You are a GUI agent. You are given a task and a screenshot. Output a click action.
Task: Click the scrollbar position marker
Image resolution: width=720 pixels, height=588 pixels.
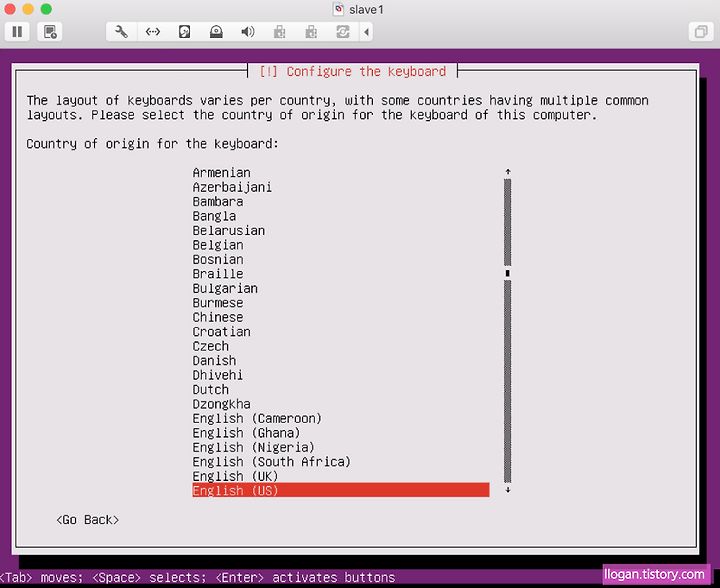[x=508, y=273]
